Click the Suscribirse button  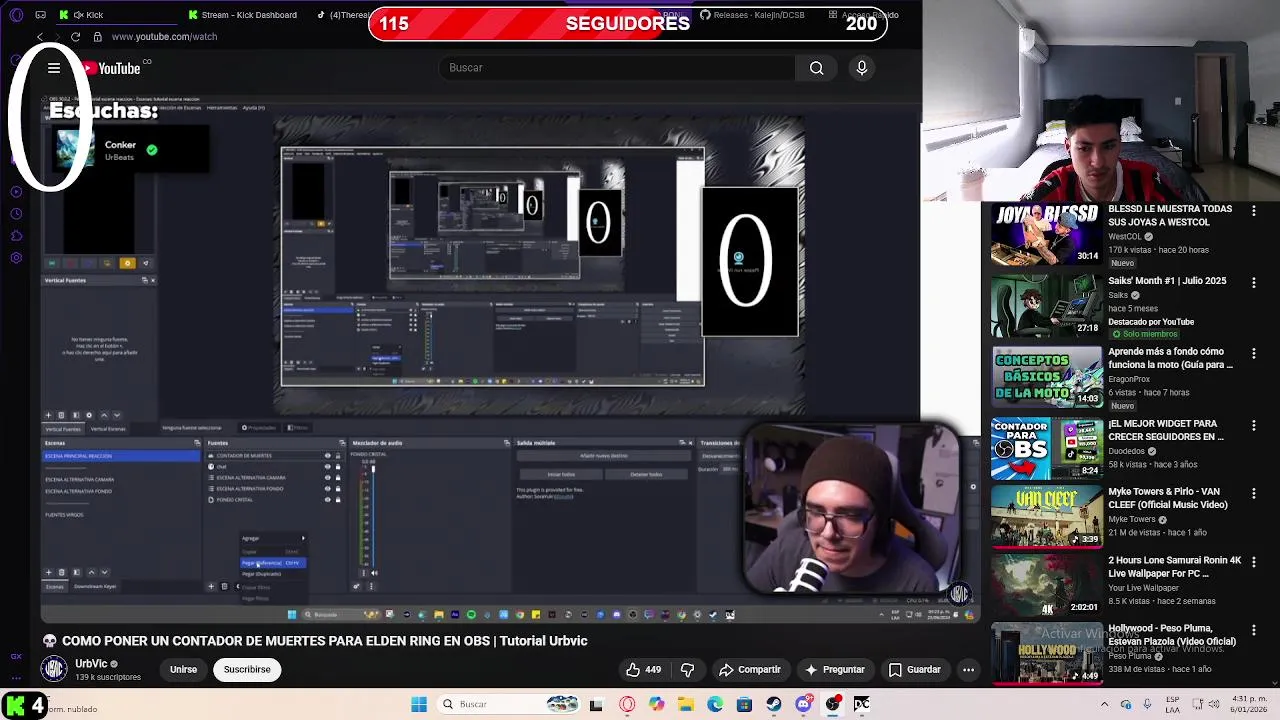pyautogui.click(x=247, y=670)
